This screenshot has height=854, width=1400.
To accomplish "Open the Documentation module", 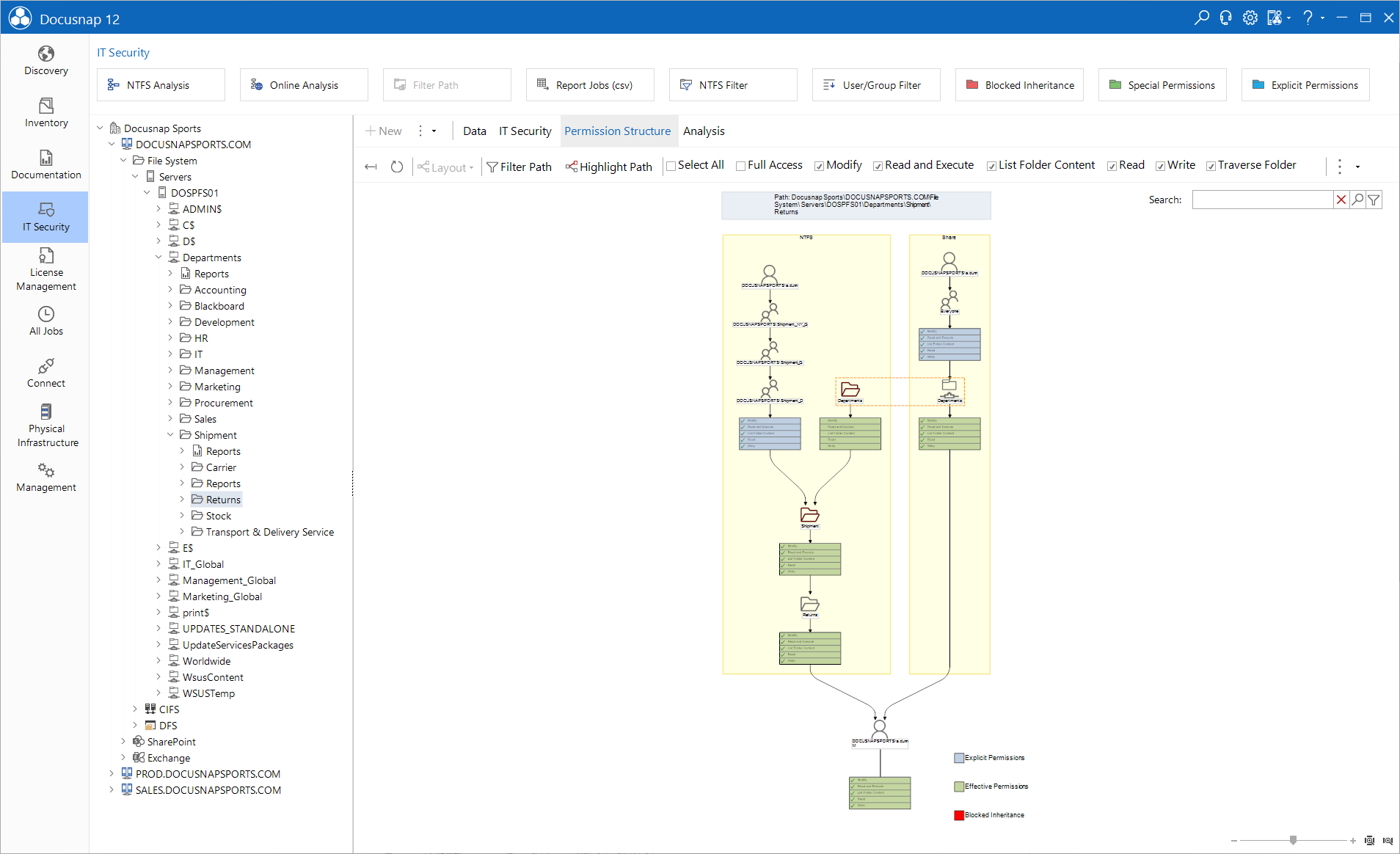I will 45,165.
